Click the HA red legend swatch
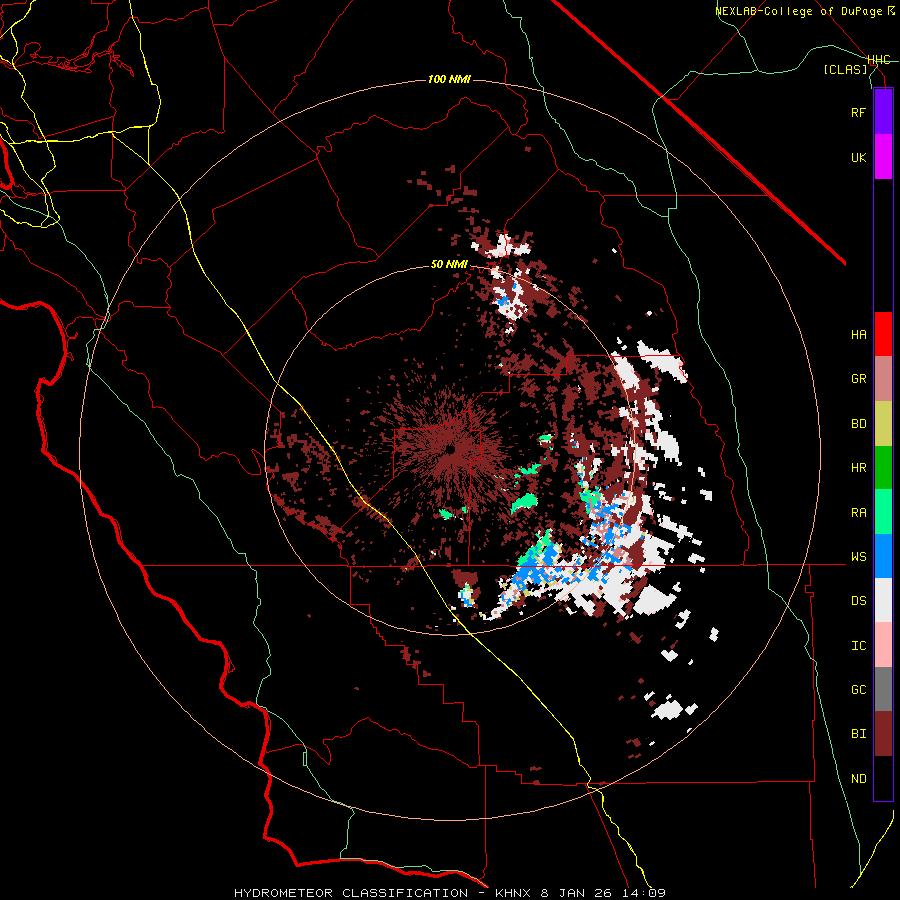The image size is (900, 900). pyautogui.click(x=883, y=334)
